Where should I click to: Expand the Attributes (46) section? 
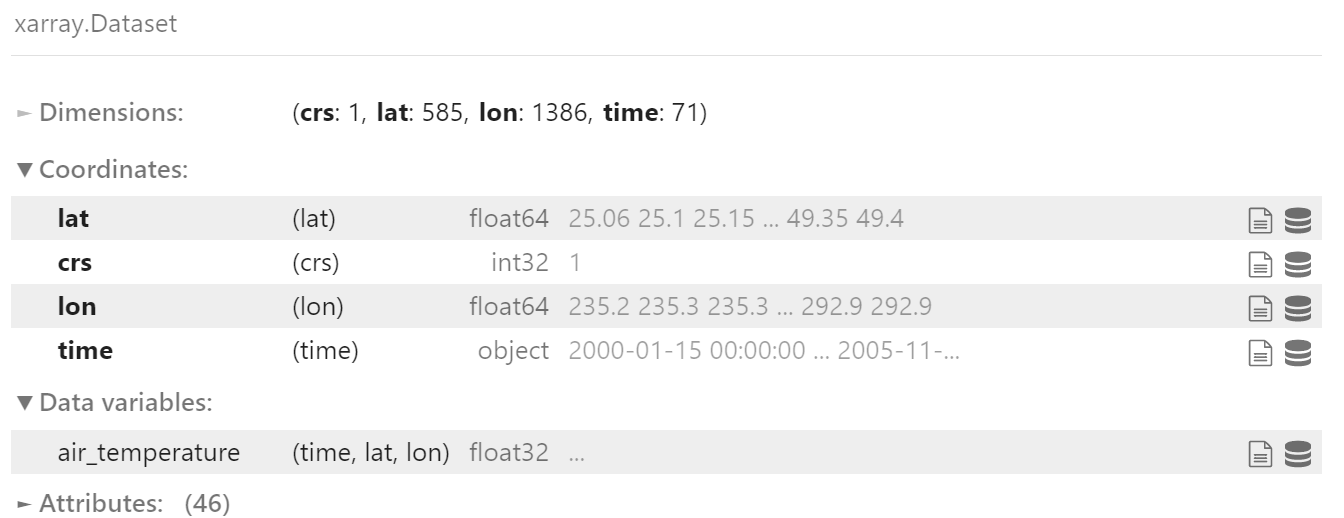123,504
